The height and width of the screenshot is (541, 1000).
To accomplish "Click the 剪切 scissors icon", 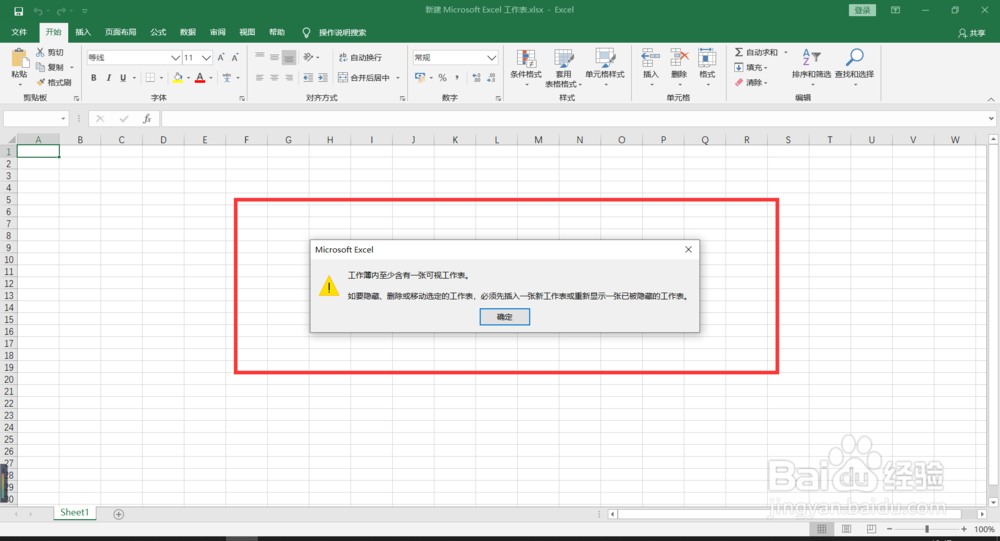I will click(x=40, y=52).
